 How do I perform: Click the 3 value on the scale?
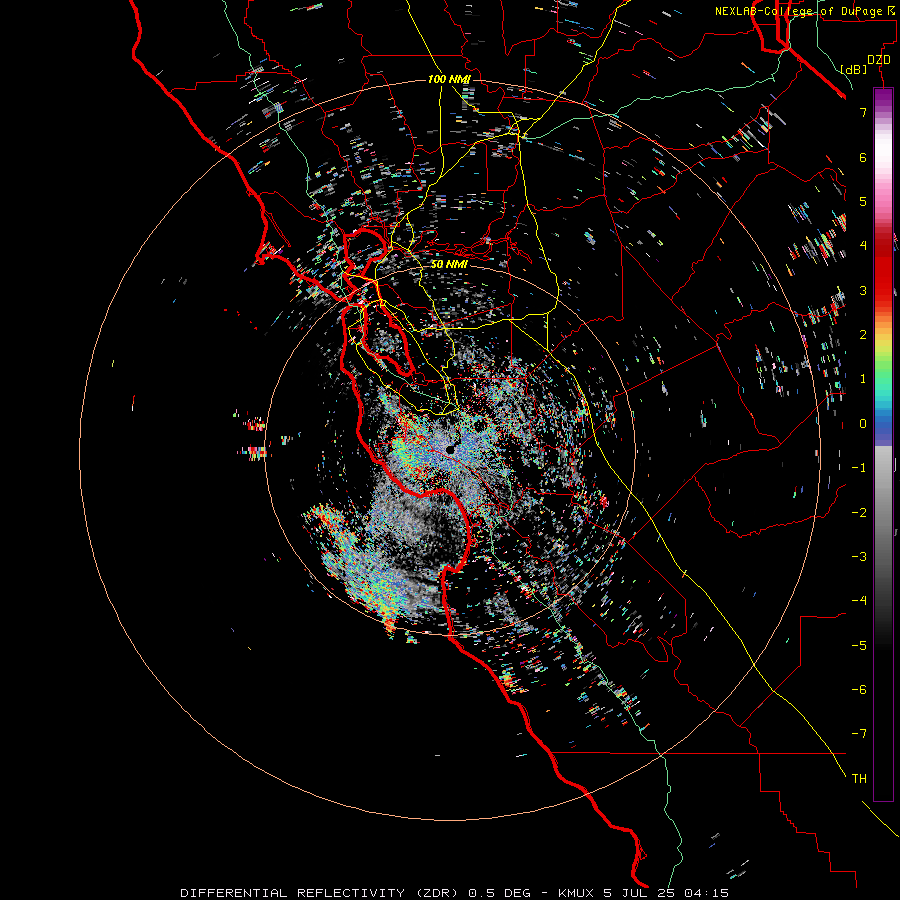tap(863, 290)
